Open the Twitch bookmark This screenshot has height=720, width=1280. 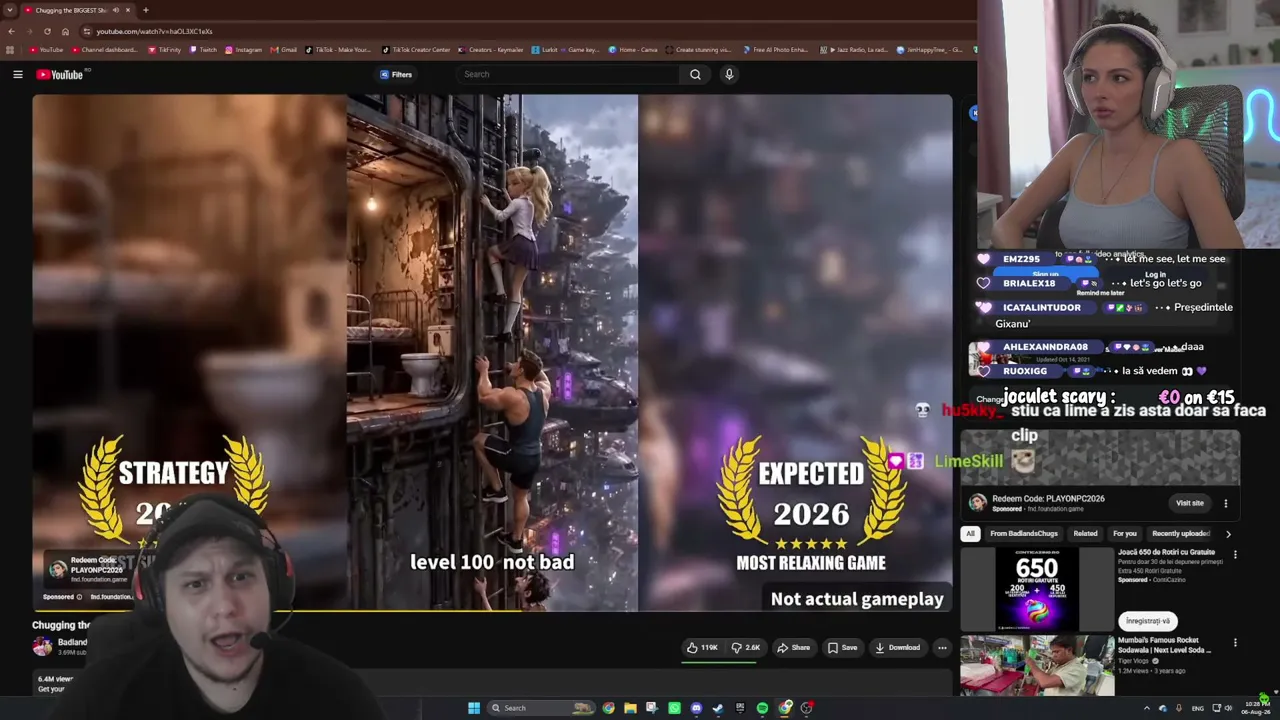(x=203, y=49)
